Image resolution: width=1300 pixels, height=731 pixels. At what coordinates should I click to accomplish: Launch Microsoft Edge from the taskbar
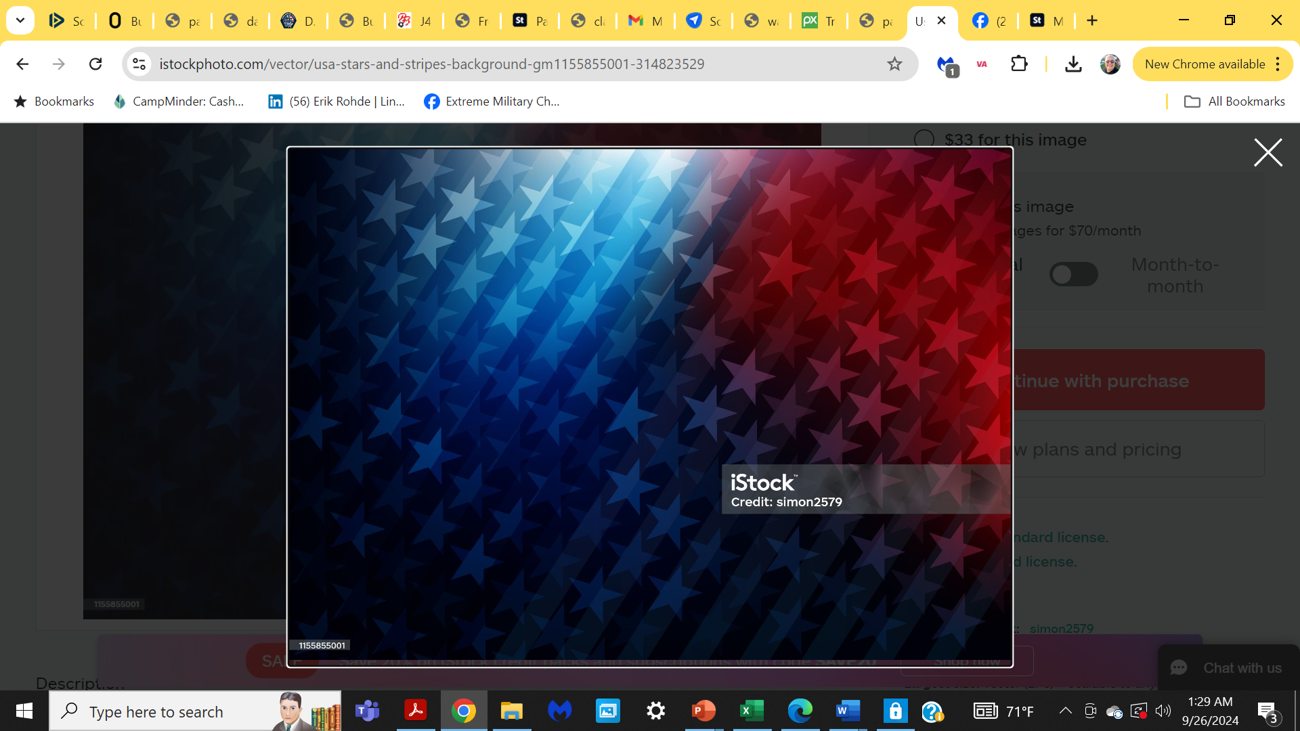click(x=799, y=711)
